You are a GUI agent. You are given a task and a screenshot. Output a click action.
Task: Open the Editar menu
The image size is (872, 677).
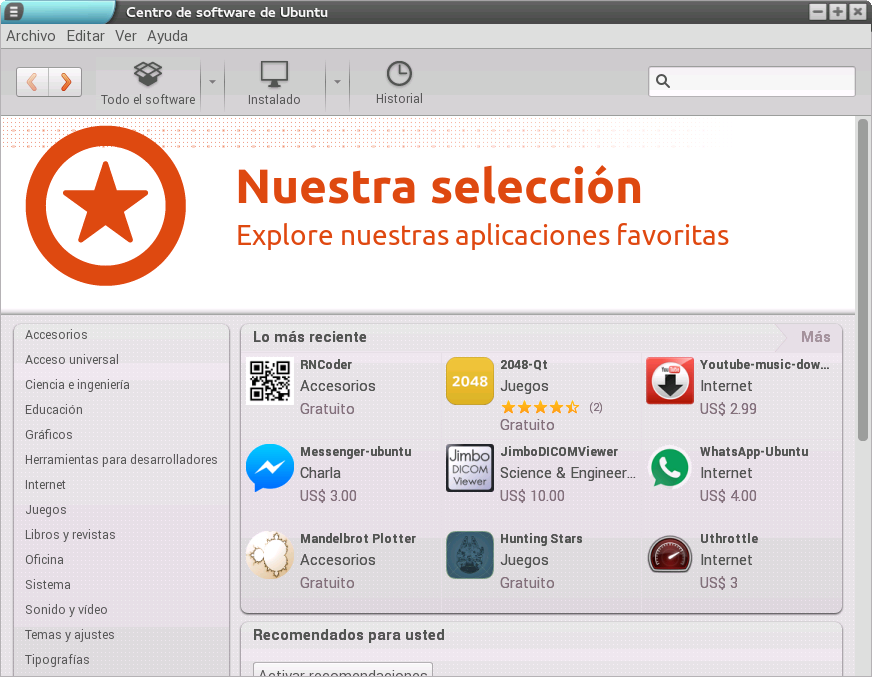click(x=85, y=36)
